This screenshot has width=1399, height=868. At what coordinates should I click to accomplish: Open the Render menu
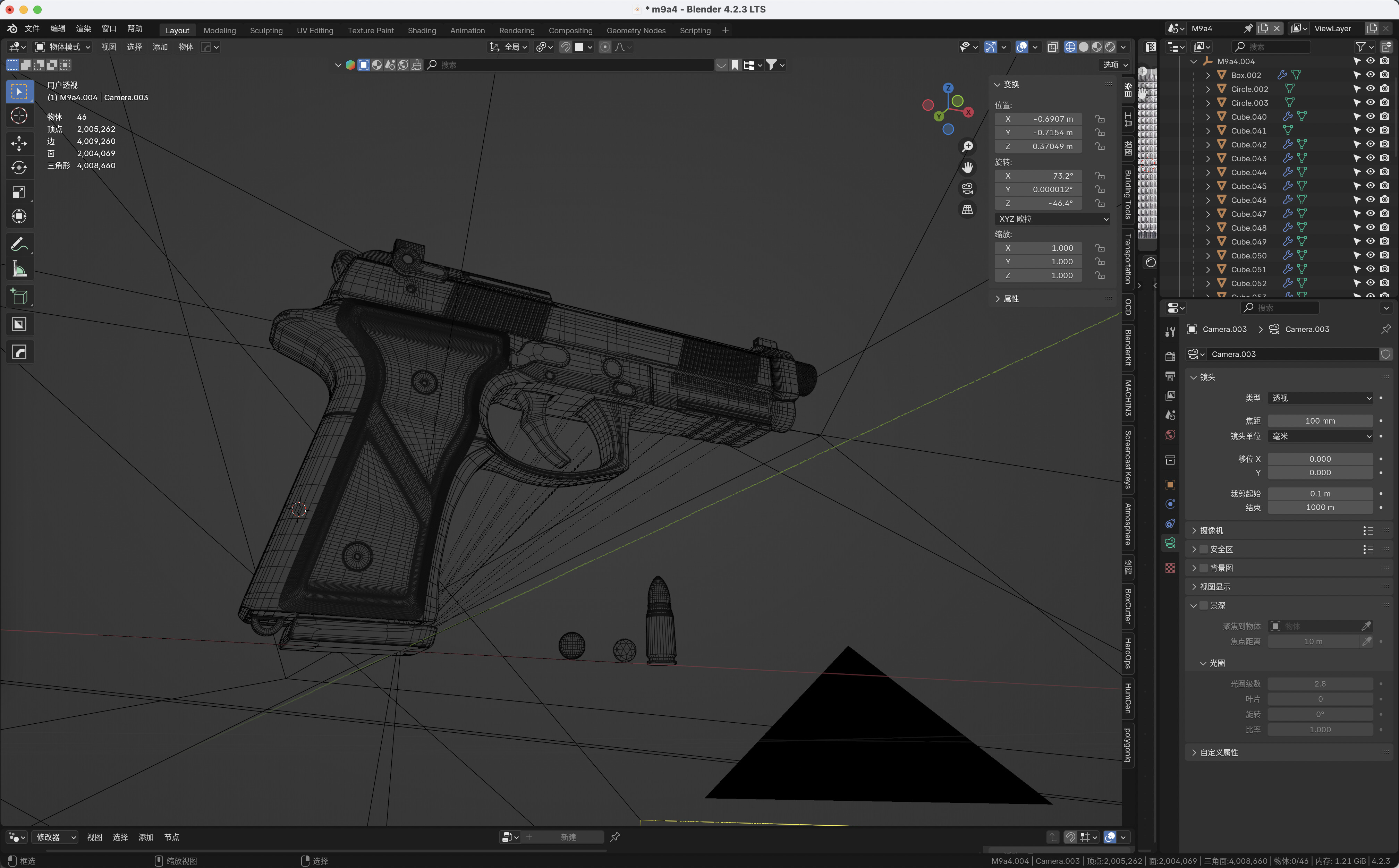tap(84, 29)
